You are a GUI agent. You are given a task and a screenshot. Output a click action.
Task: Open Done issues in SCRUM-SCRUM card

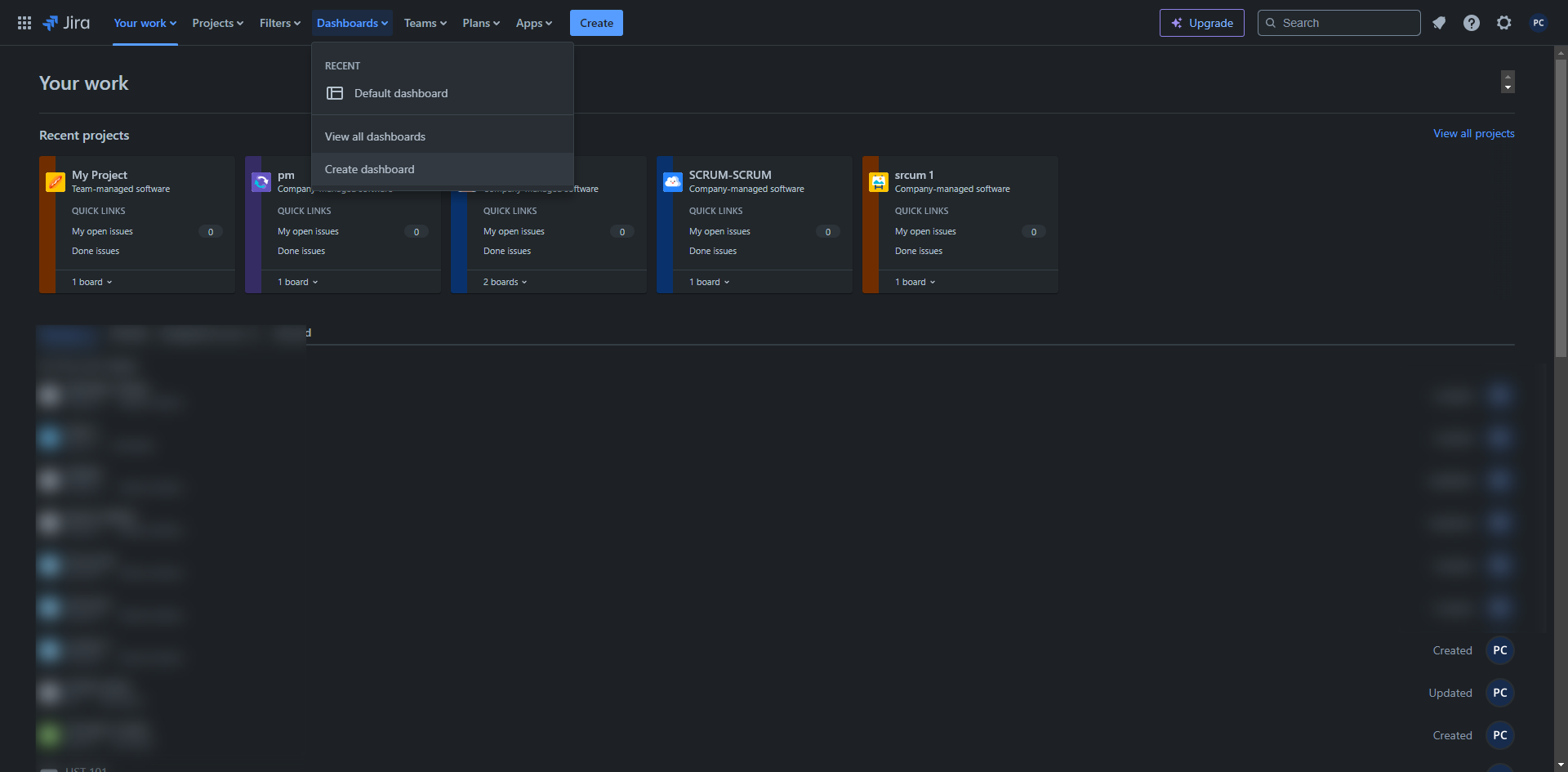[713, 251]
